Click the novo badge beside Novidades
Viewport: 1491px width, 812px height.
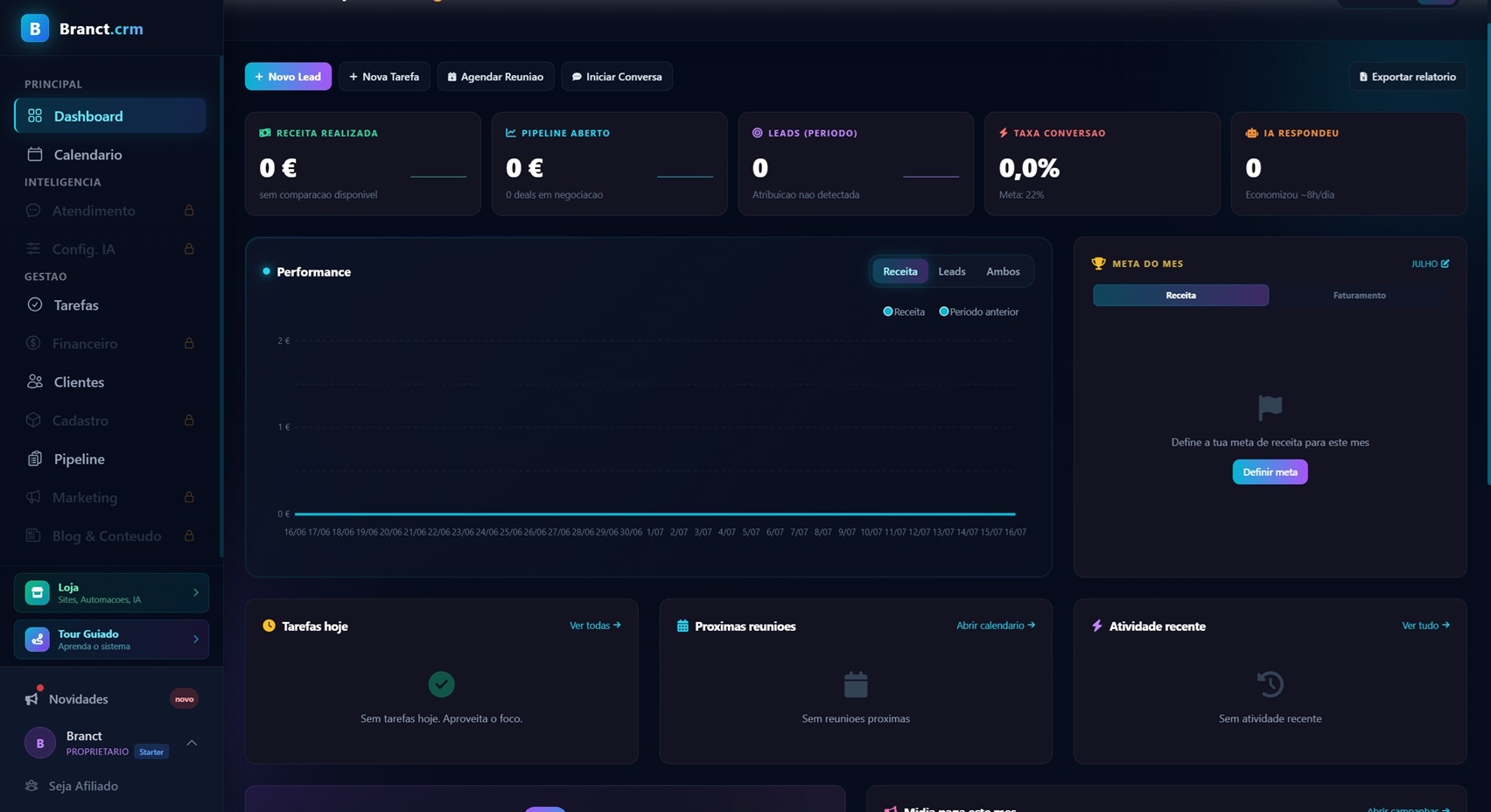click(184, 698)
